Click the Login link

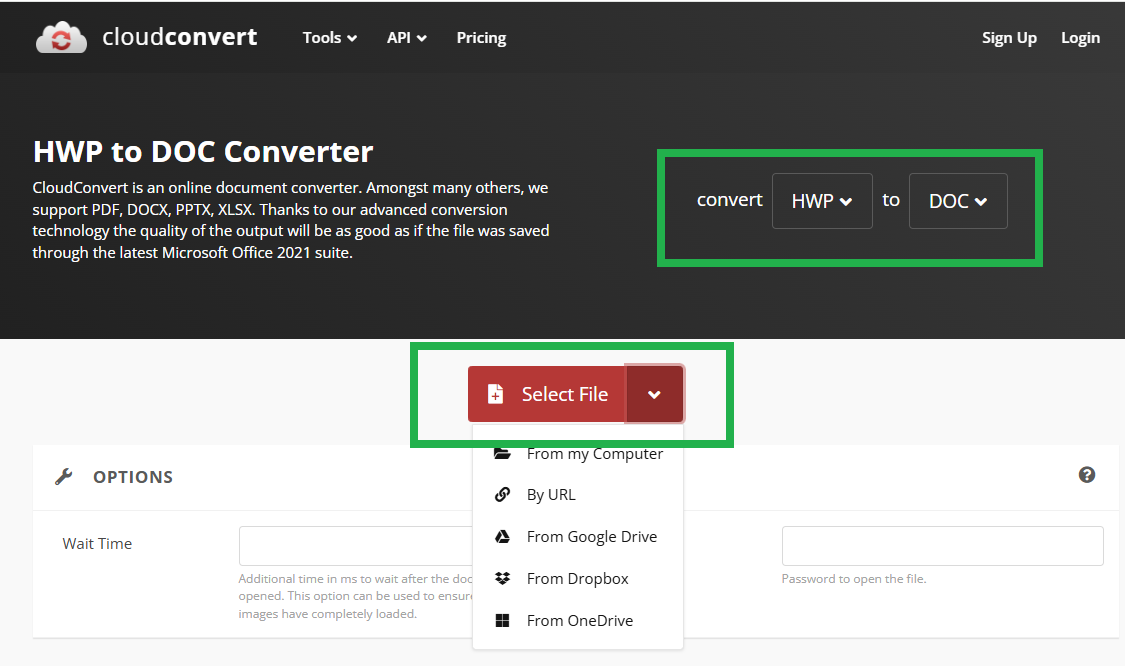[x=1080, y=37]
